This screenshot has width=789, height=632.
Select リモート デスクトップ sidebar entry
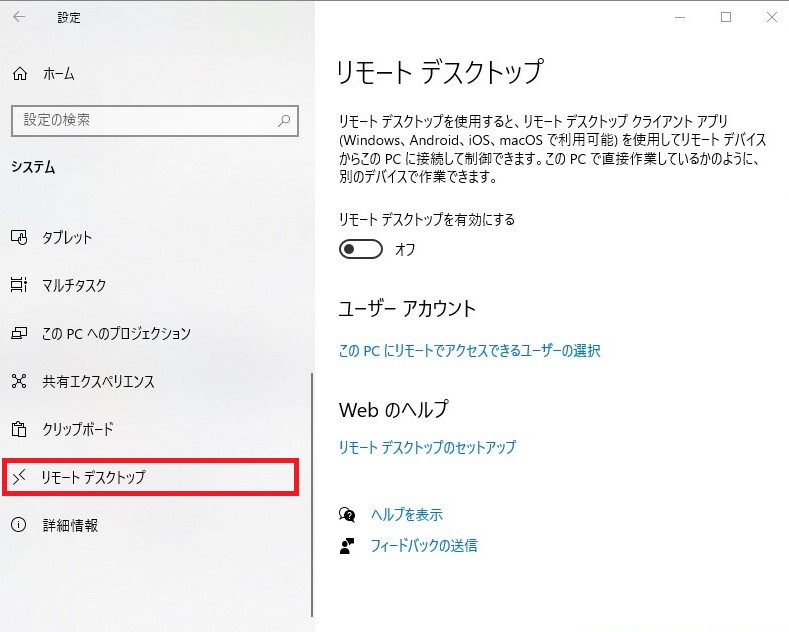150,477
